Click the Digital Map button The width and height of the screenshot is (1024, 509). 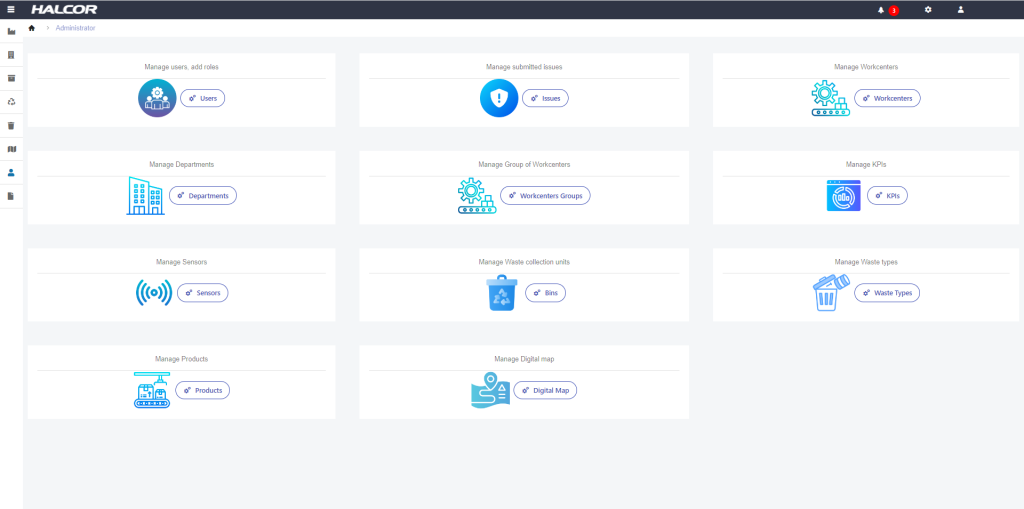545,390
